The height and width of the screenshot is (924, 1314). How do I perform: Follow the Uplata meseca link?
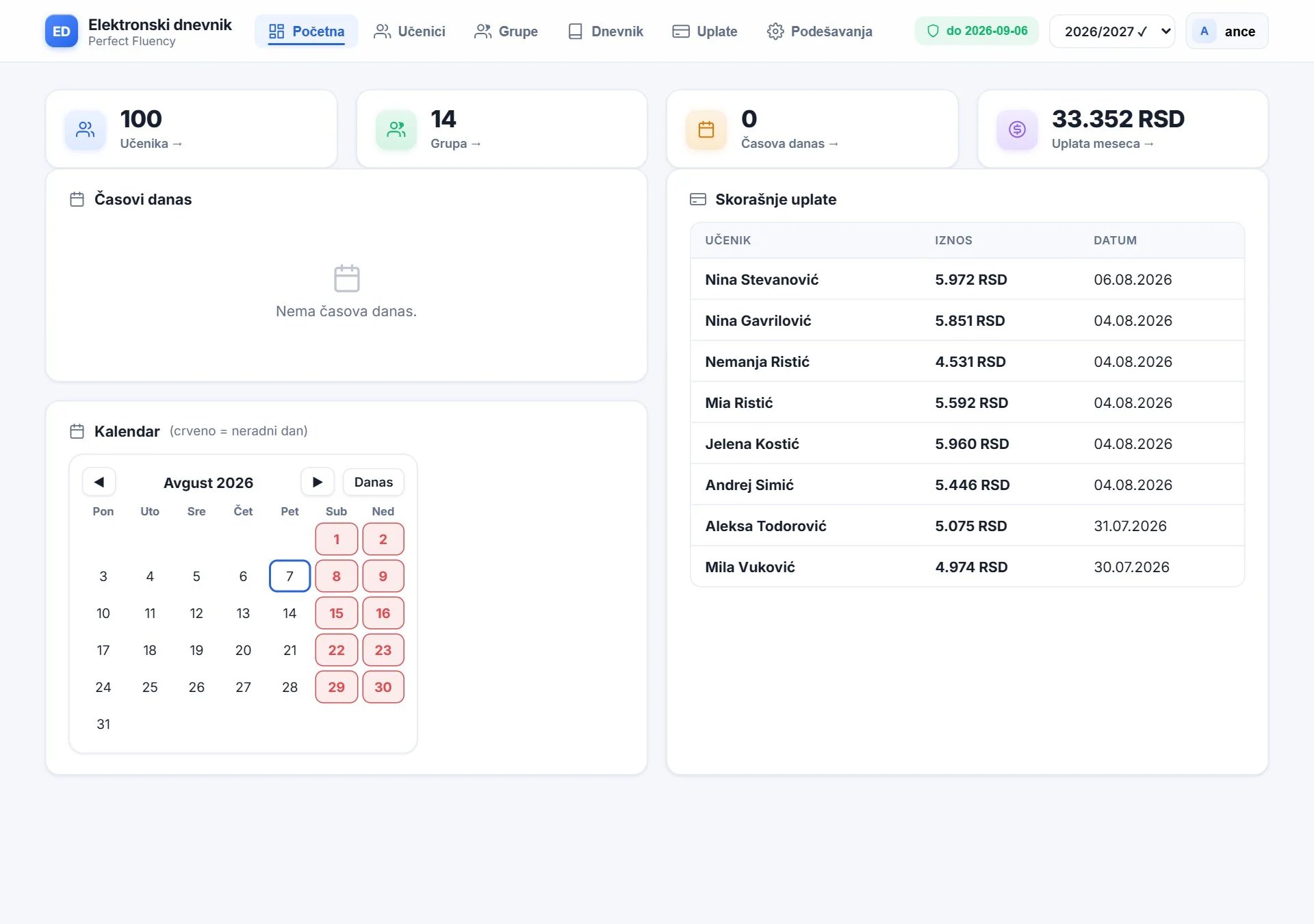(x=1103, y=144)
